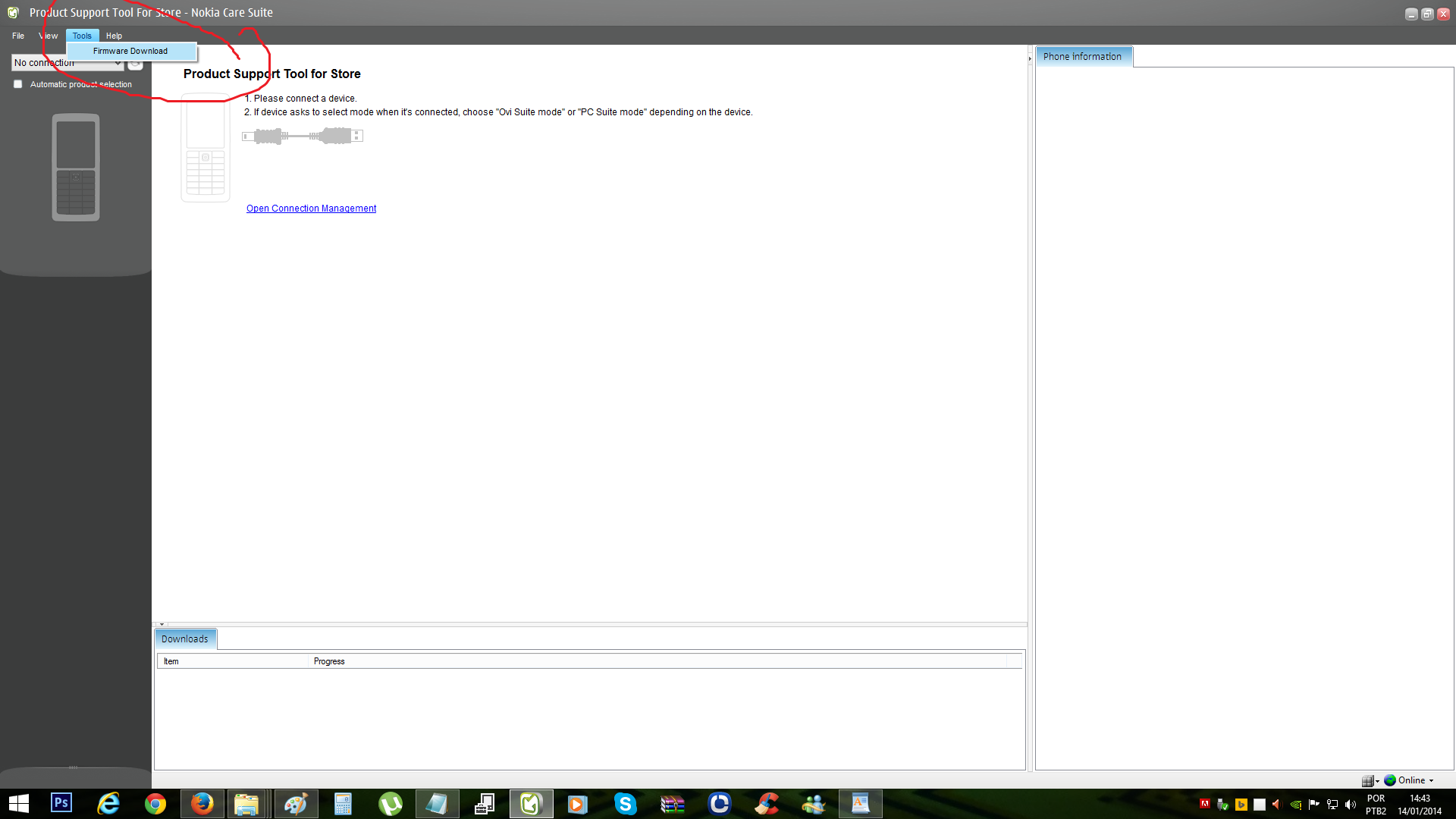Click the green globe Online icon
The image size is (1456, 819).
coord(1390,780)
